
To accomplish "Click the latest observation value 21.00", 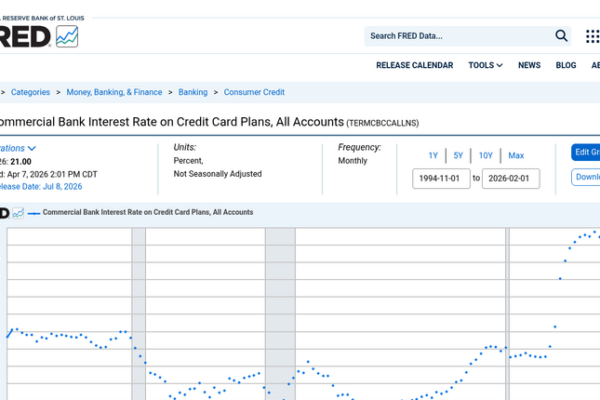I will click(x=21, y=162).
